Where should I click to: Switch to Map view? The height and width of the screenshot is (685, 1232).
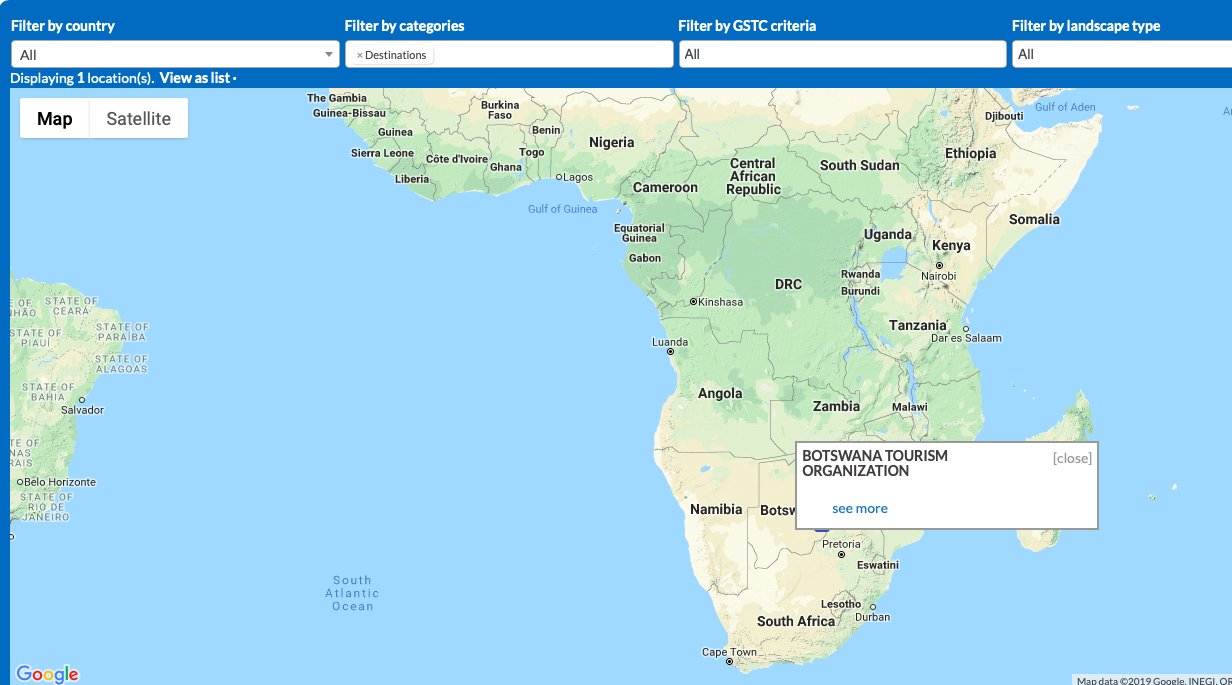[x=55, y=118]
